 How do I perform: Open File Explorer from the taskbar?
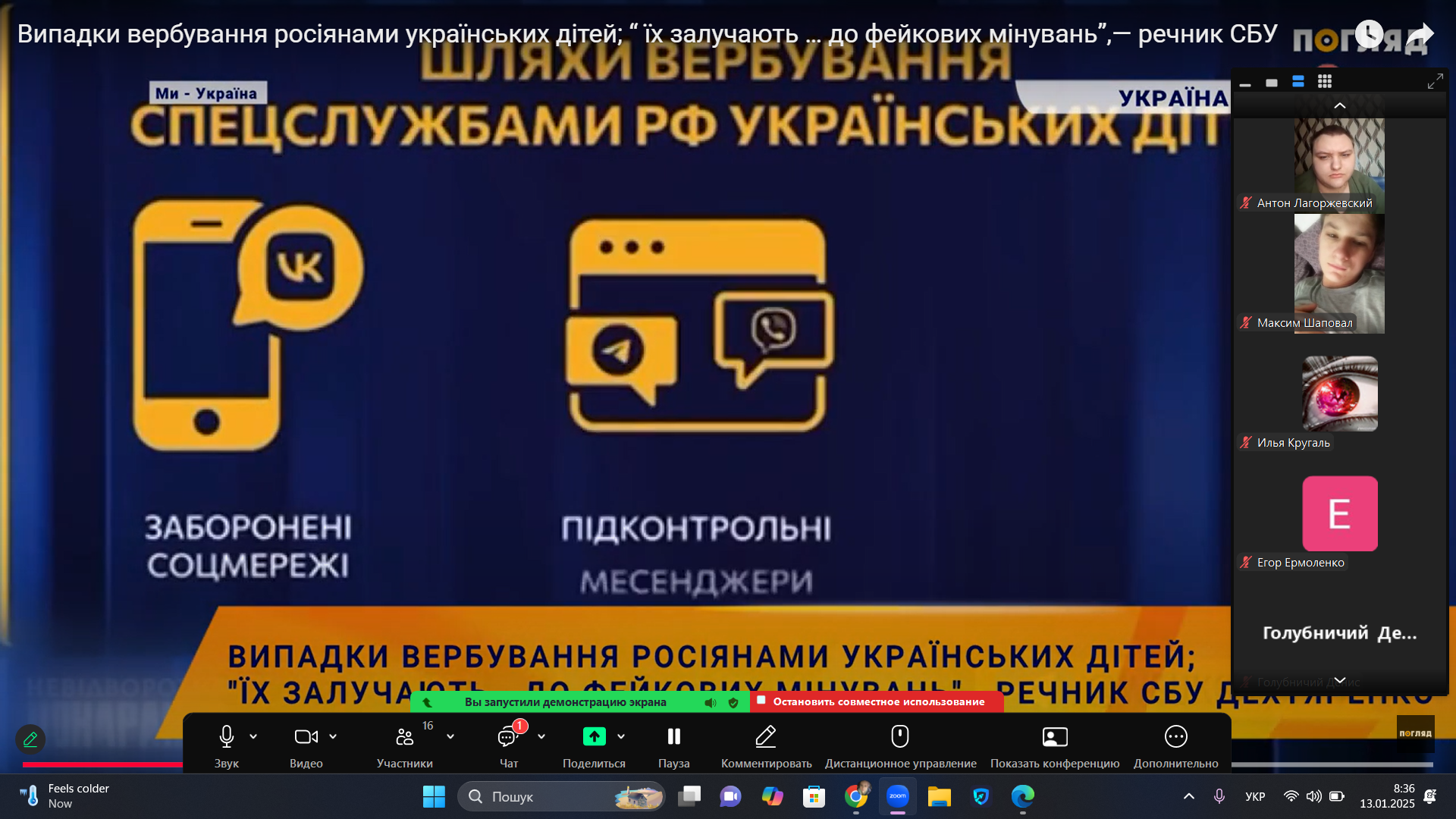(939, 796)
